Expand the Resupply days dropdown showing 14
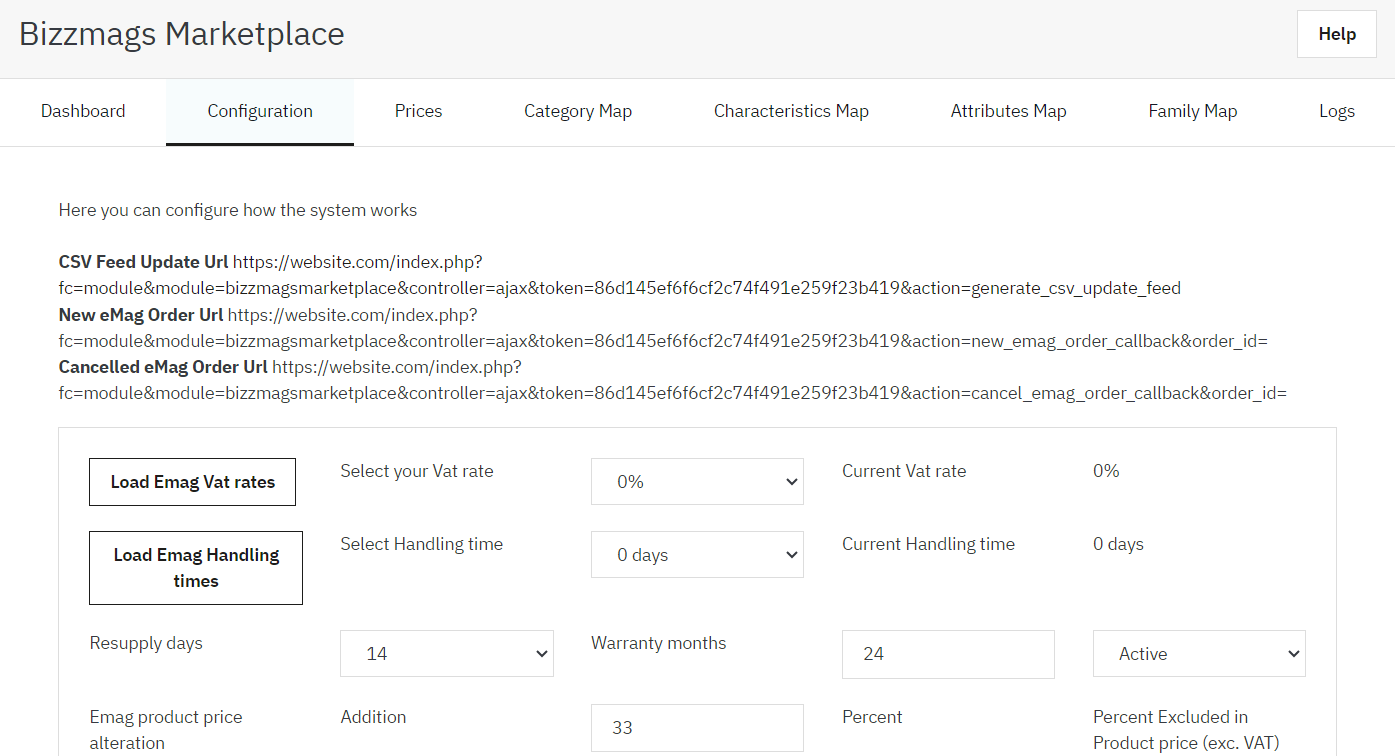This screenshot has width=1395, height=756. [447, 654]
